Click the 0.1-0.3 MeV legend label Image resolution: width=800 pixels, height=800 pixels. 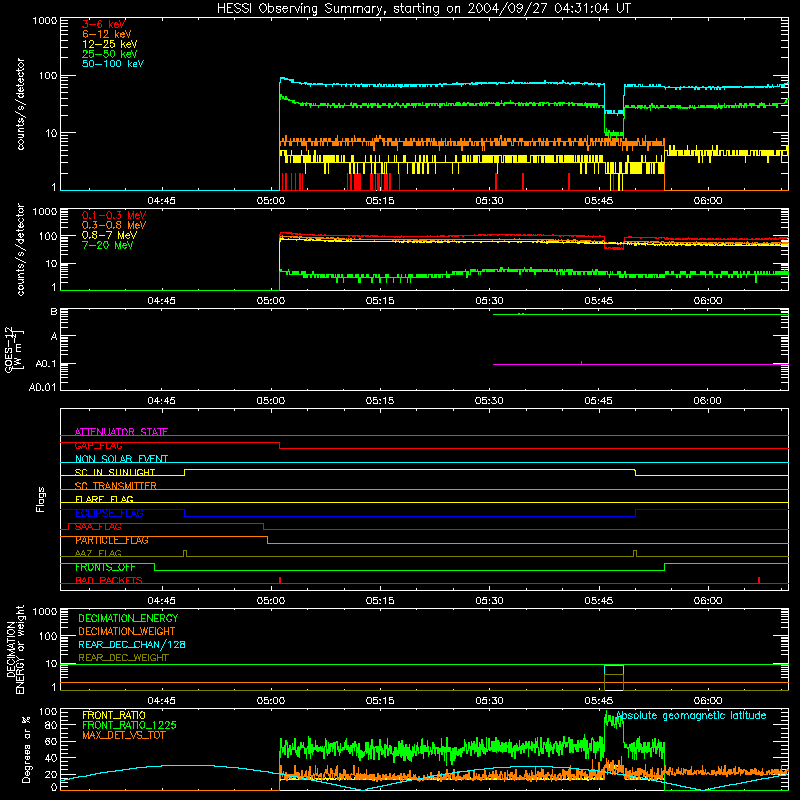click(114, 215)
